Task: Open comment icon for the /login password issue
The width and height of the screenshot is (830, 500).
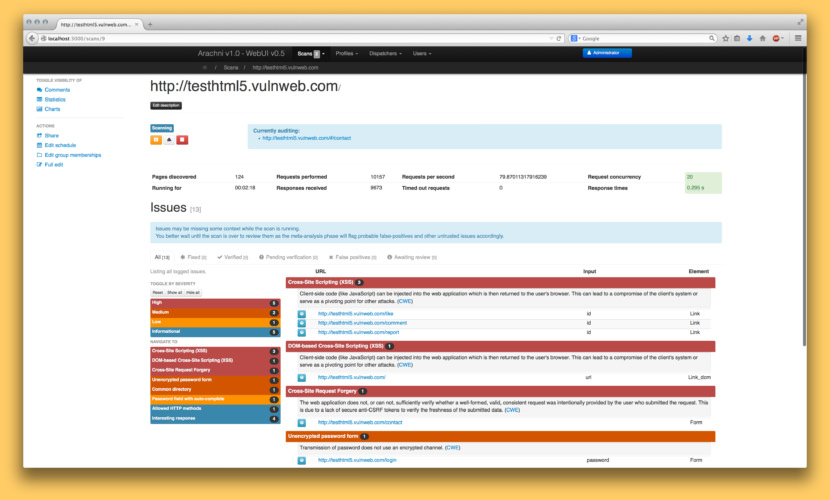Action: tap(301, 460)
